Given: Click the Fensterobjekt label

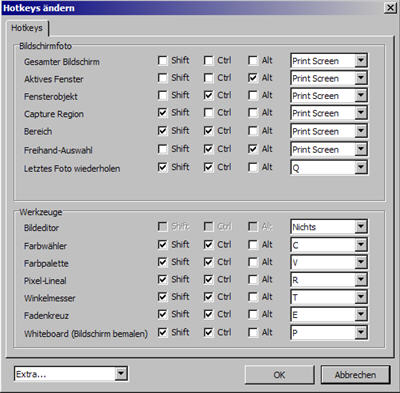Looking at the screenshot, I should pos(51,97).
